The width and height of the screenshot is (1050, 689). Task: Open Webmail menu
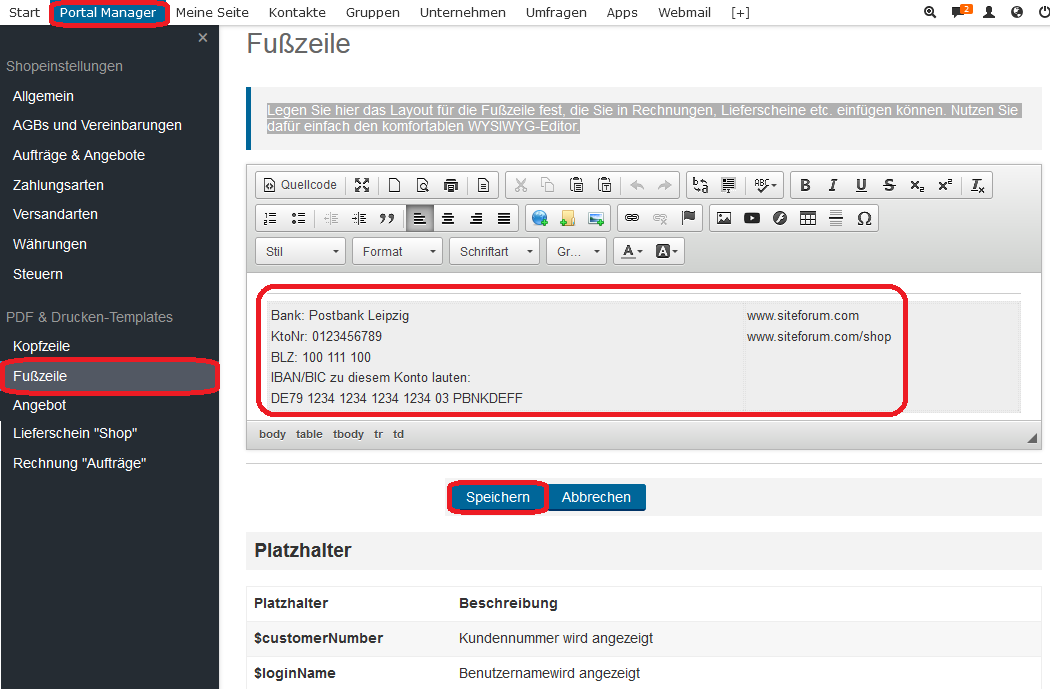684,13
